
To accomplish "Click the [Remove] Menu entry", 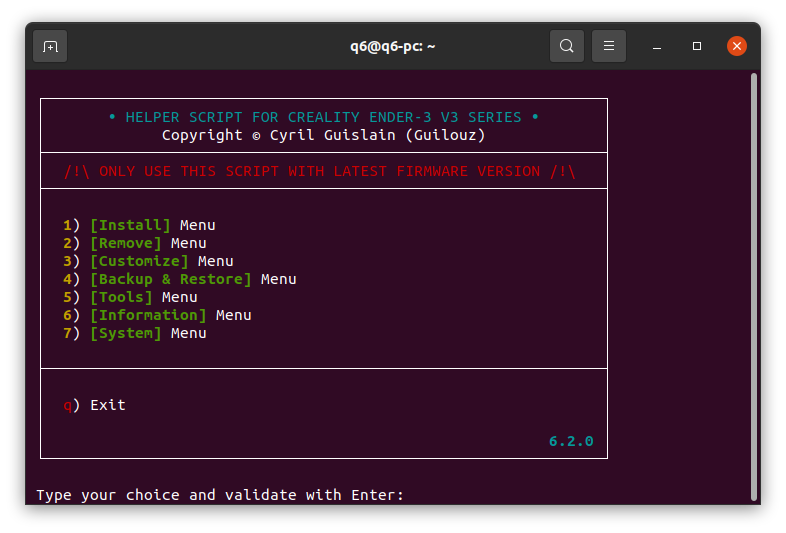I will point(147,243).
